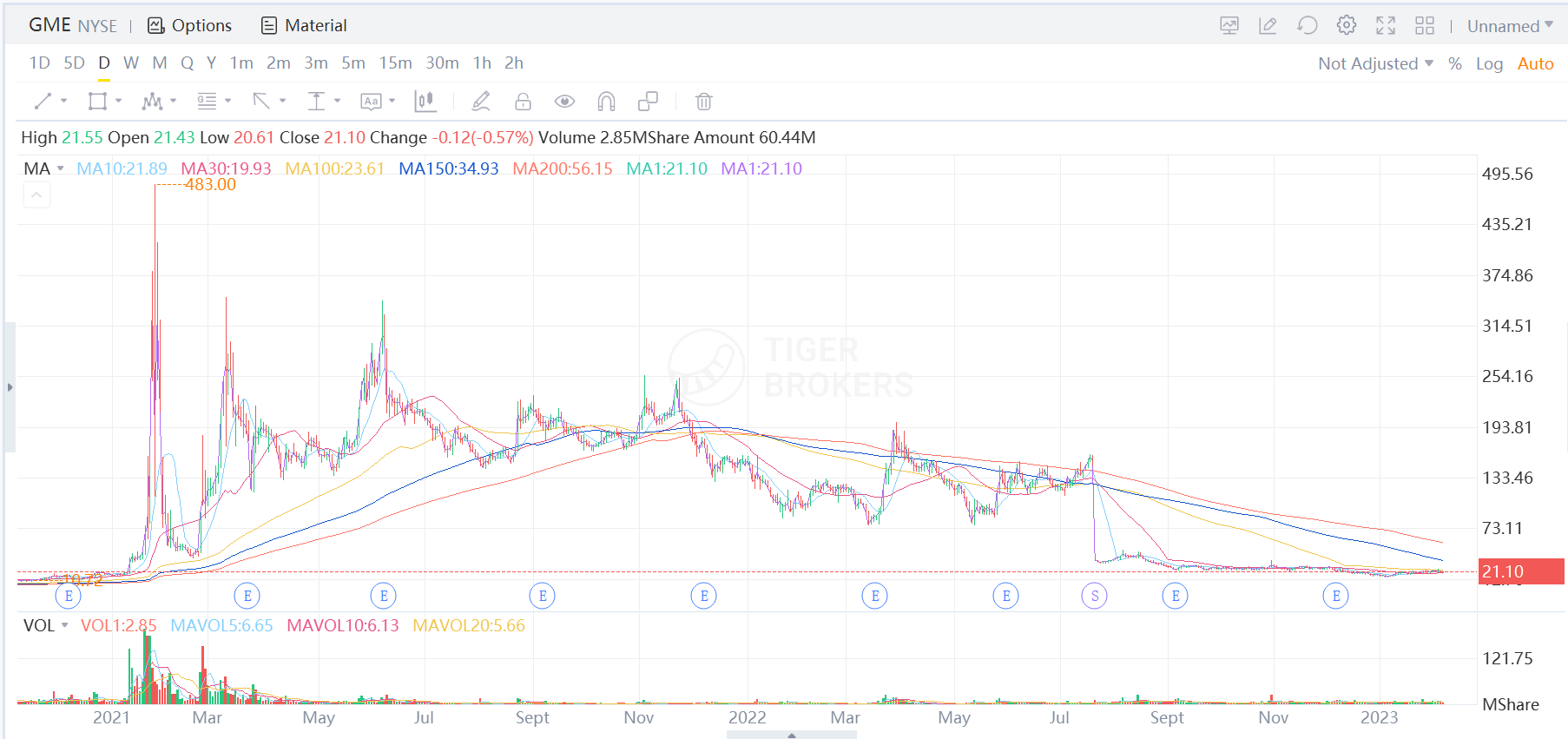Toggle the magnet snap mode
This screenshot has height=739, width=1568.
(x=606, y=102)
